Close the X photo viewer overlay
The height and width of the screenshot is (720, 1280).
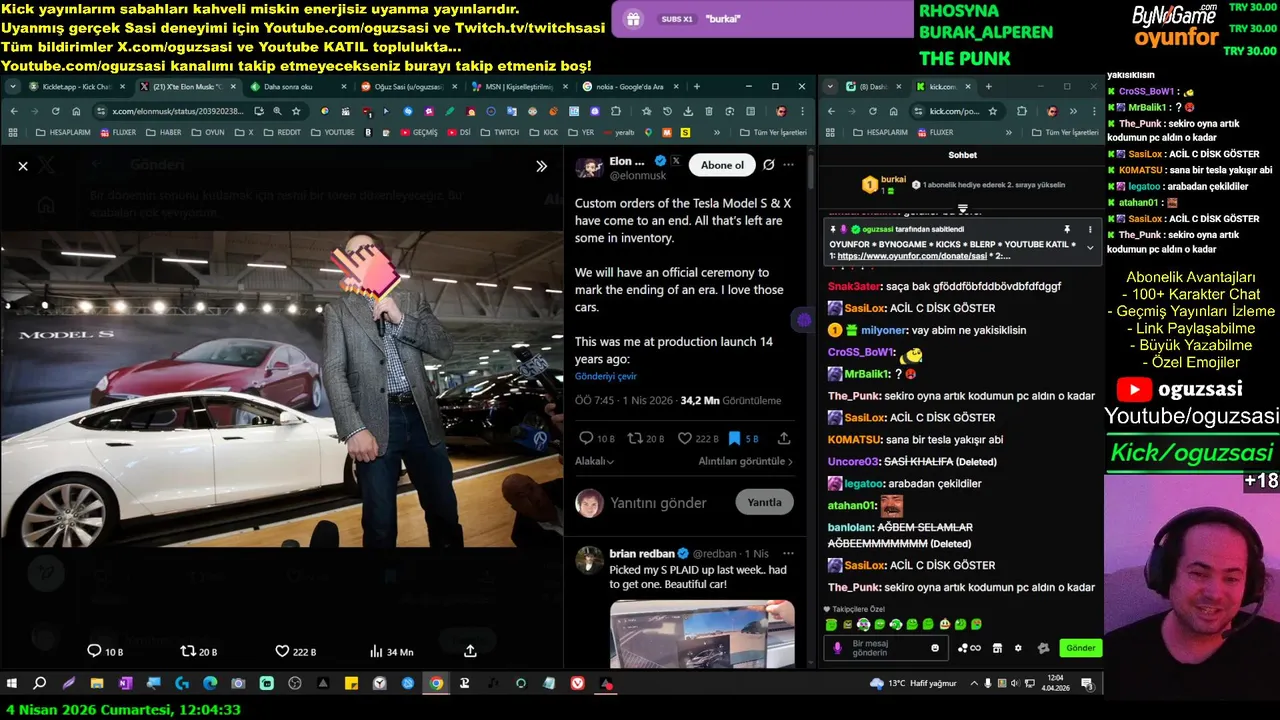(x=23, y=166)
